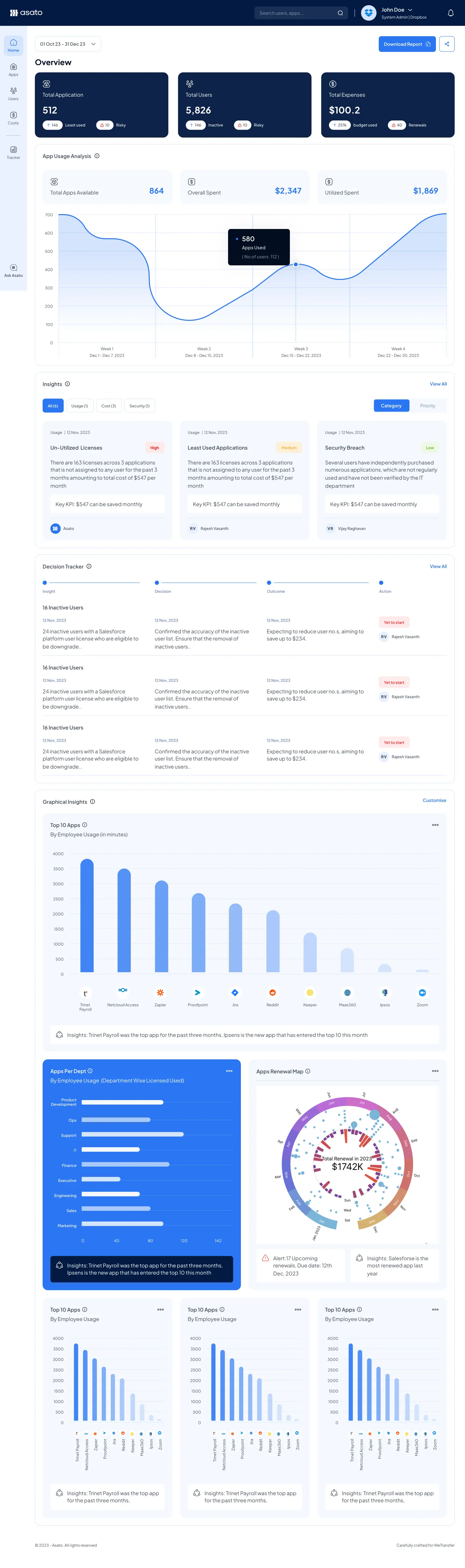The width and height of the screenshot is (465, 1568).
Task: Open the Home page in the sidebar
Action: click(13, 46)
